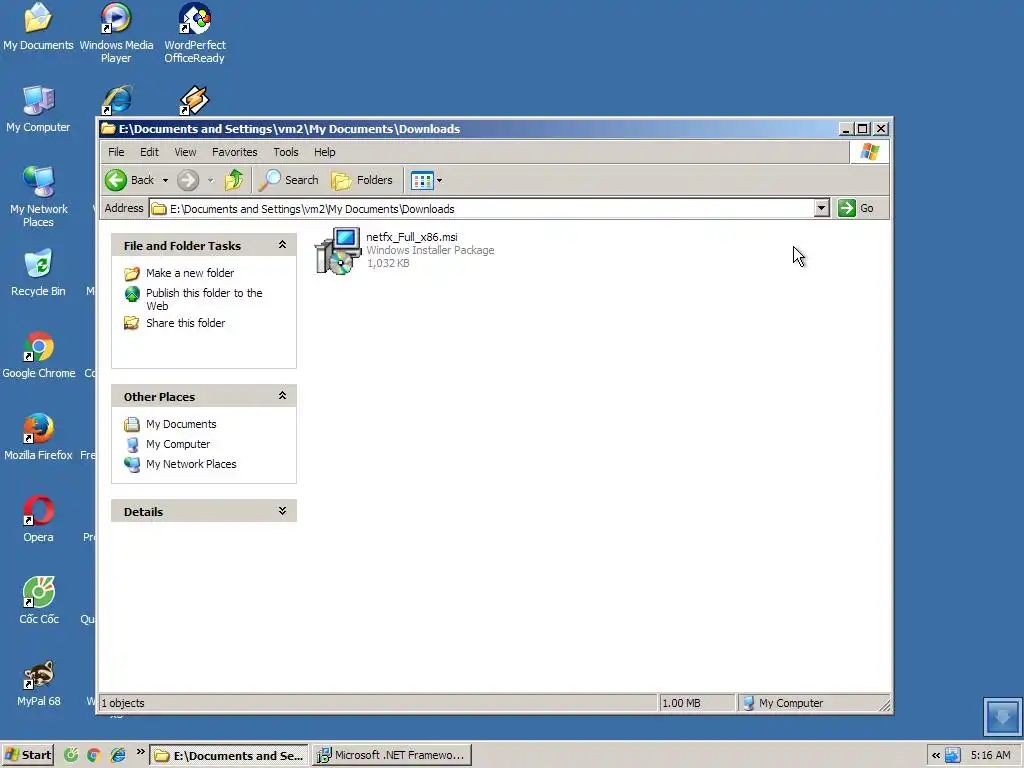This screenshot has height=768, width=1024.
Task: Click the clock showing 5:16 AM
Action: (x=990, y=756)
